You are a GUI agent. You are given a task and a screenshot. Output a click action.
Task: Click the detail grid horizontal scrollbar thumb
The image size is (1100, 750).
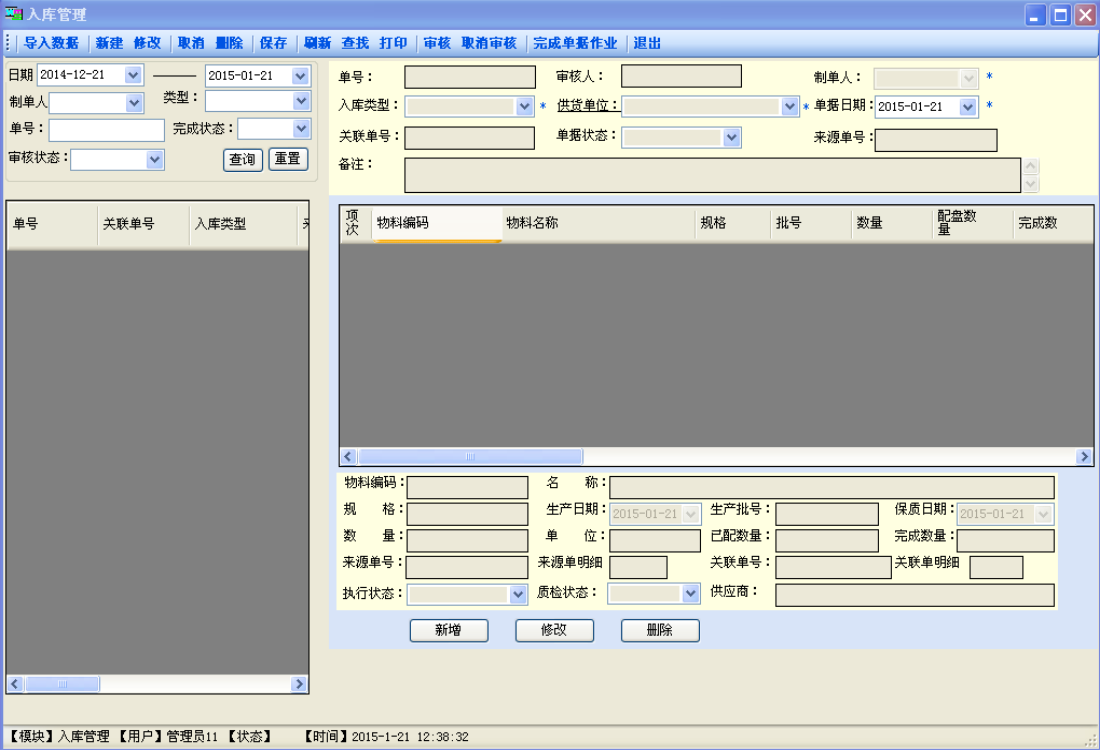pos(441,456)
